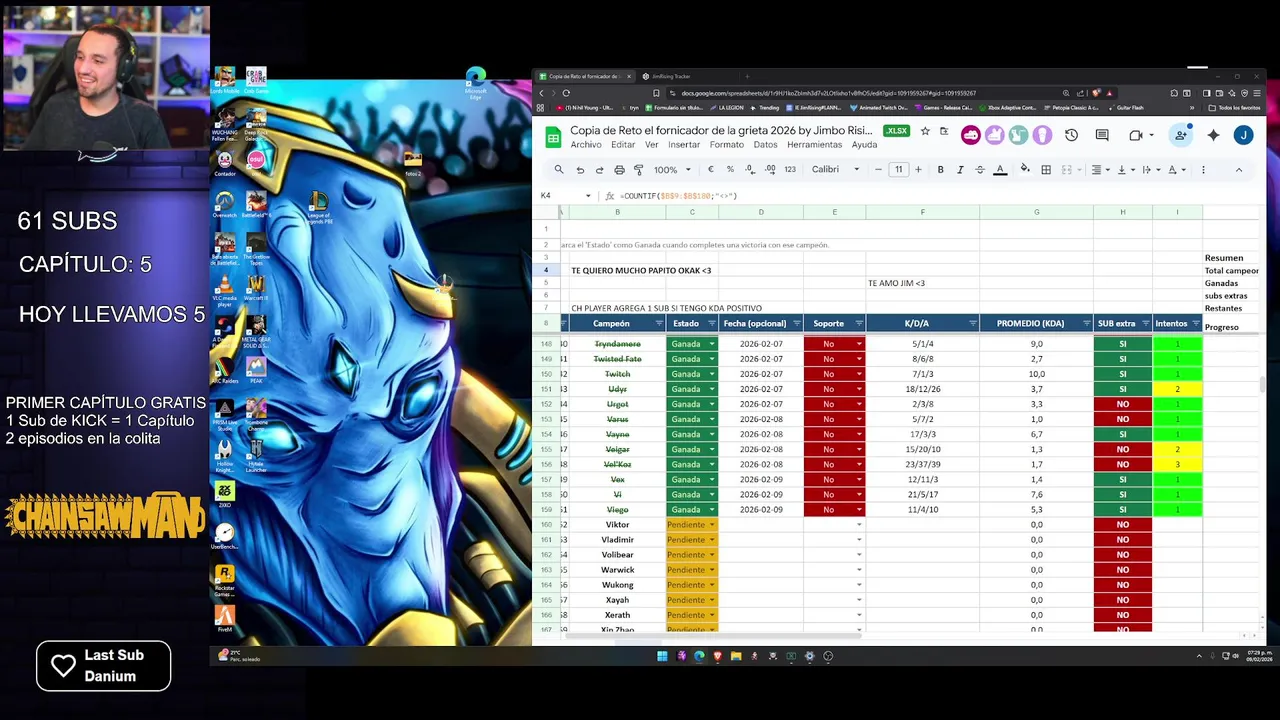Collapse the toolbar header chevron
The height and width of the screenshot is (720, 1280).
pos(1238,170)
